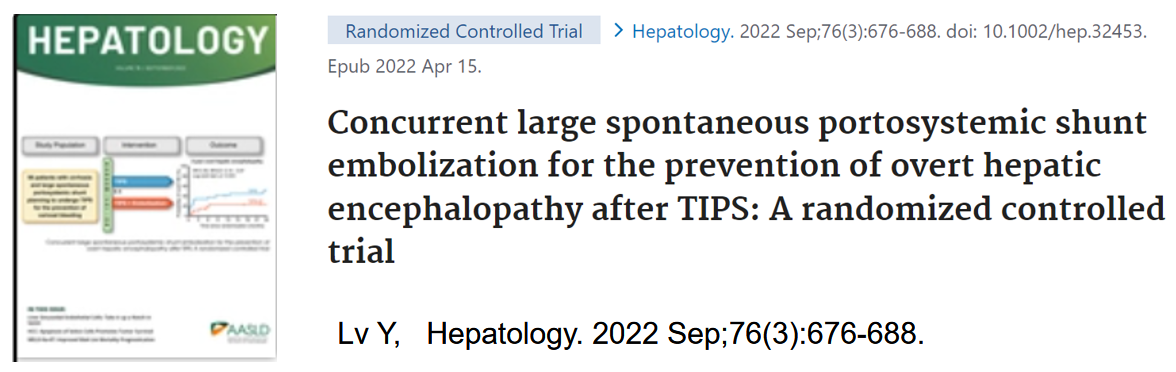Click the bottom citation Hepatology 2022 Sep;76(3):676-688
Image resolution: width=1176 pixels, height=372 pixels.
(x=675, y=334)
